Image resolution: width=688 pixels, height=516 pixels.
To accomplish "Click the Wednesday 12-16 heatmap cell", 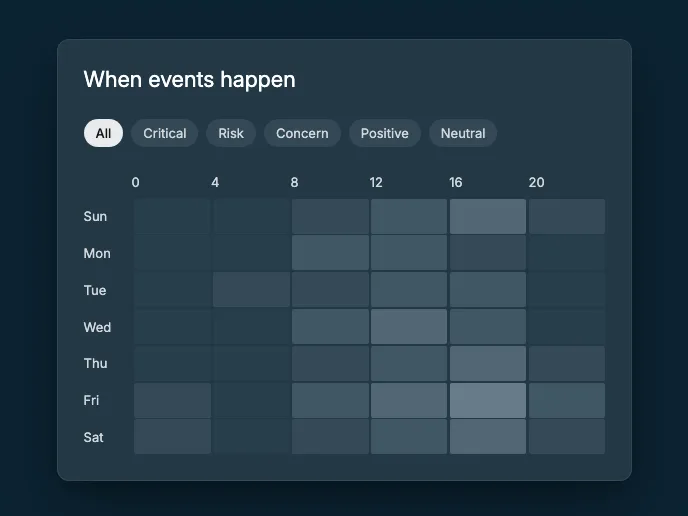I will click(409, 326).
